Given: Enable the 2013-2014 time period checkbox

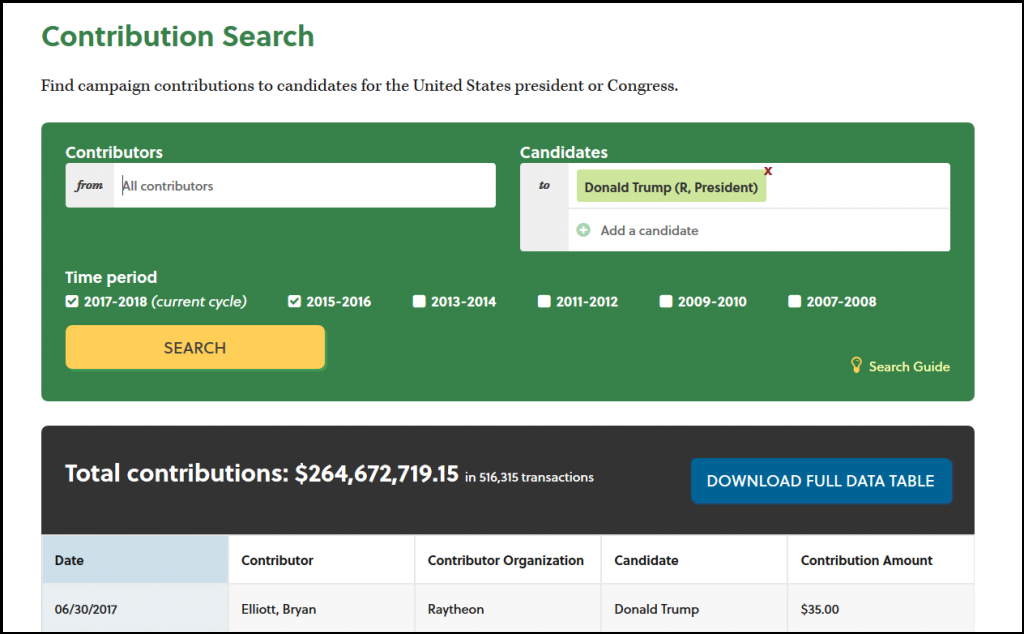Looking at the screenshot, I should [419, 301].
